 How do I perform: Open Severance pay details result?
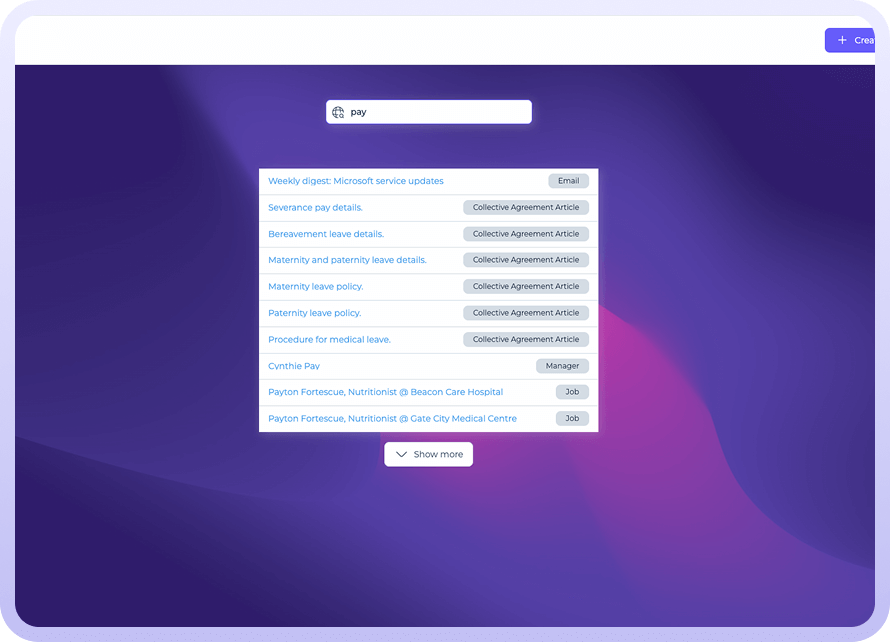(315, 208)
